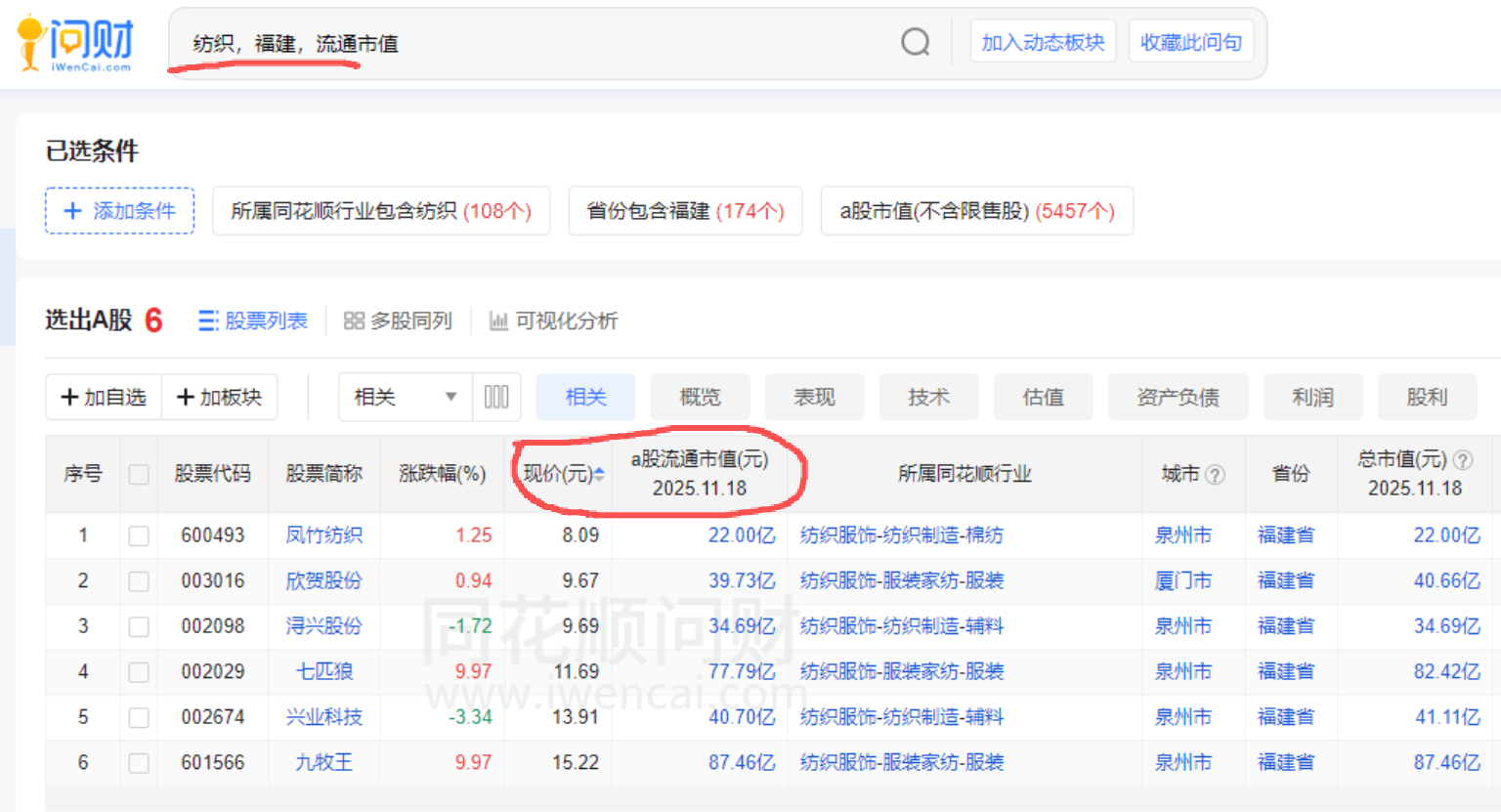
Task: Click 厦门市 in the 欣贺股份 row
Action: coord(1182,581)
